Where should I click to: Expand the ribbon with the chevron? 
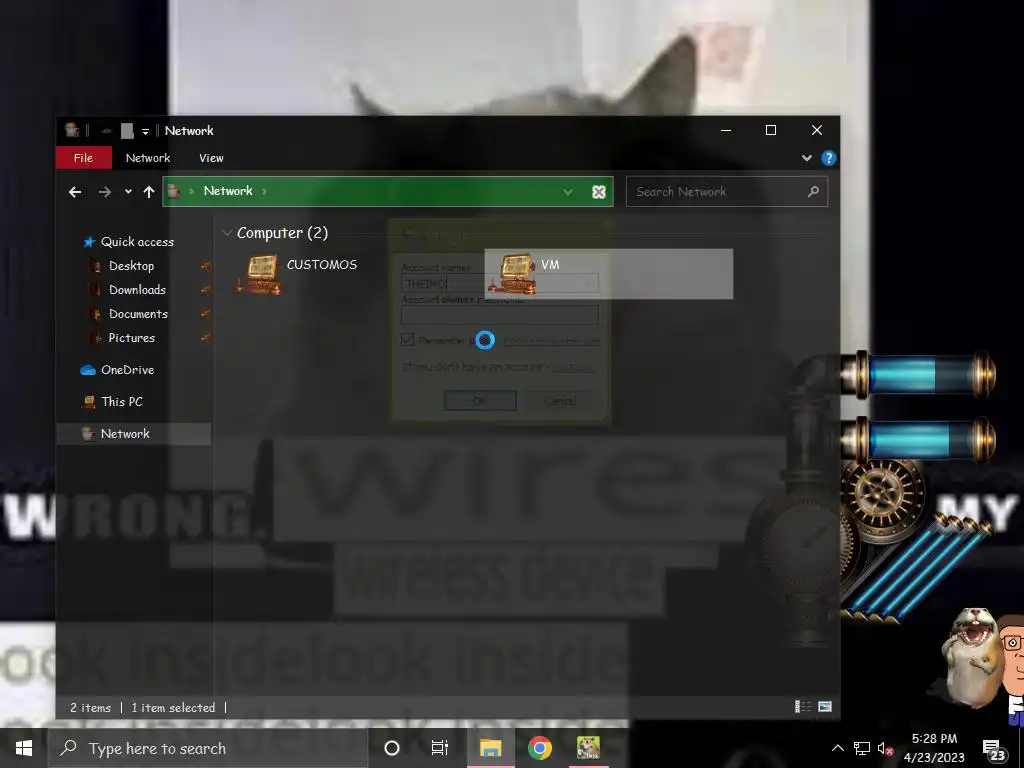807,158
